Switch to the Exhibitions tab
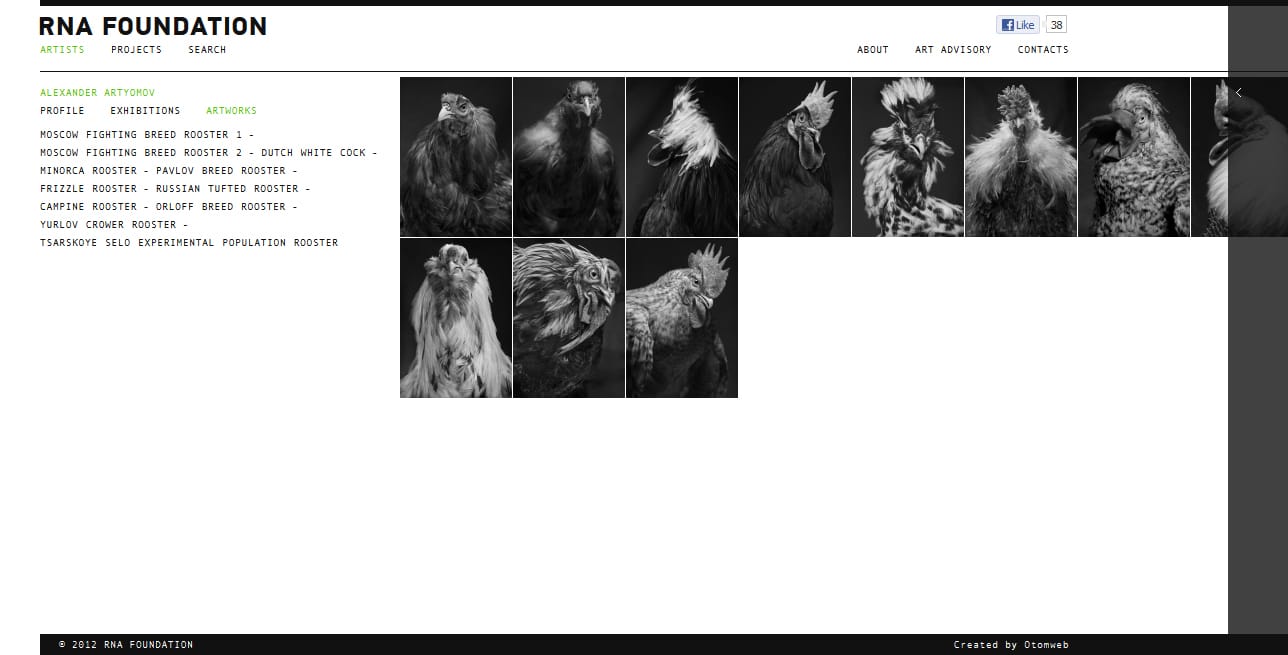 (x=145, y=111)
